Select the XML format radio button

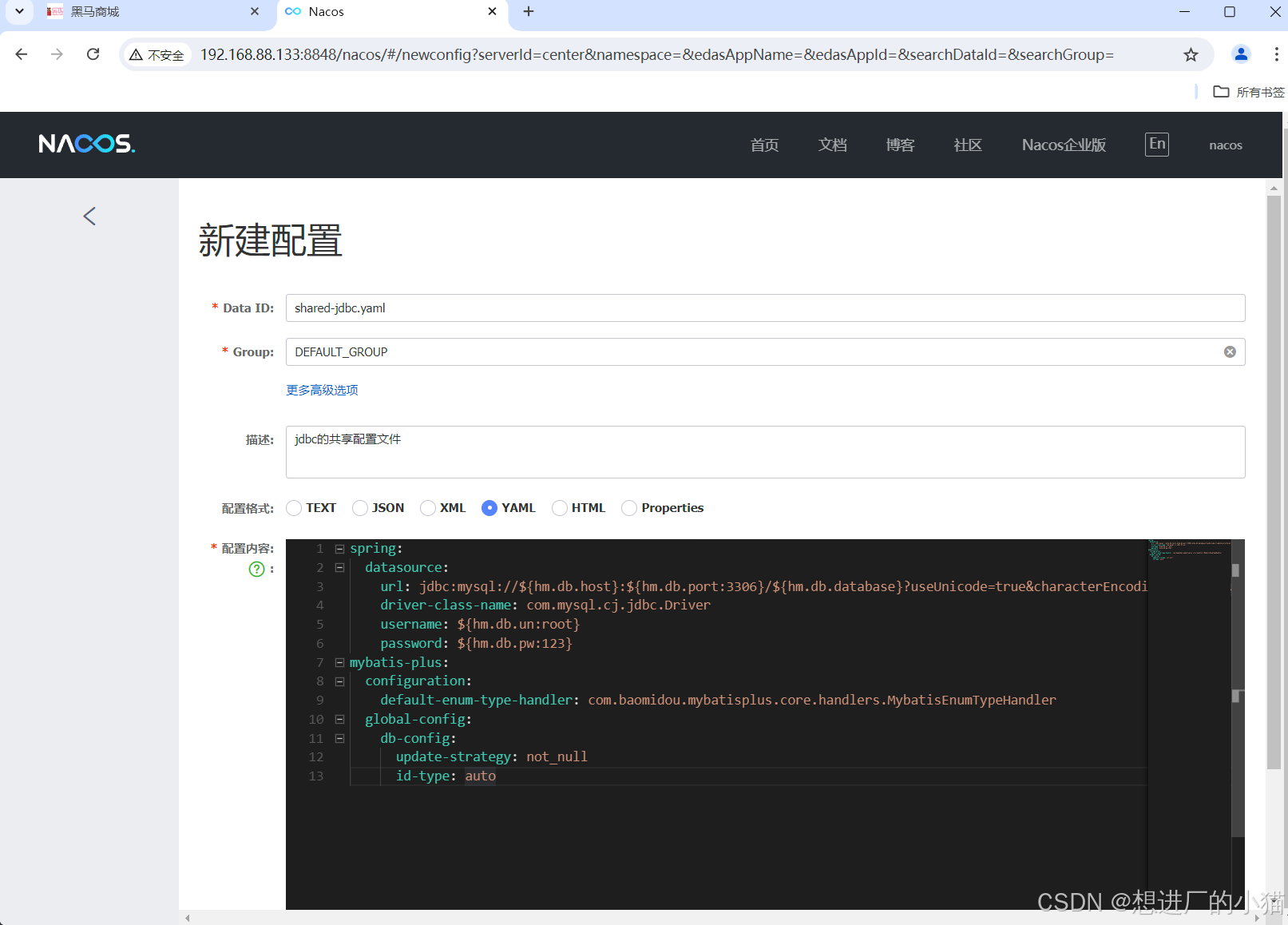pyautogui.click(x=428, y=508)
